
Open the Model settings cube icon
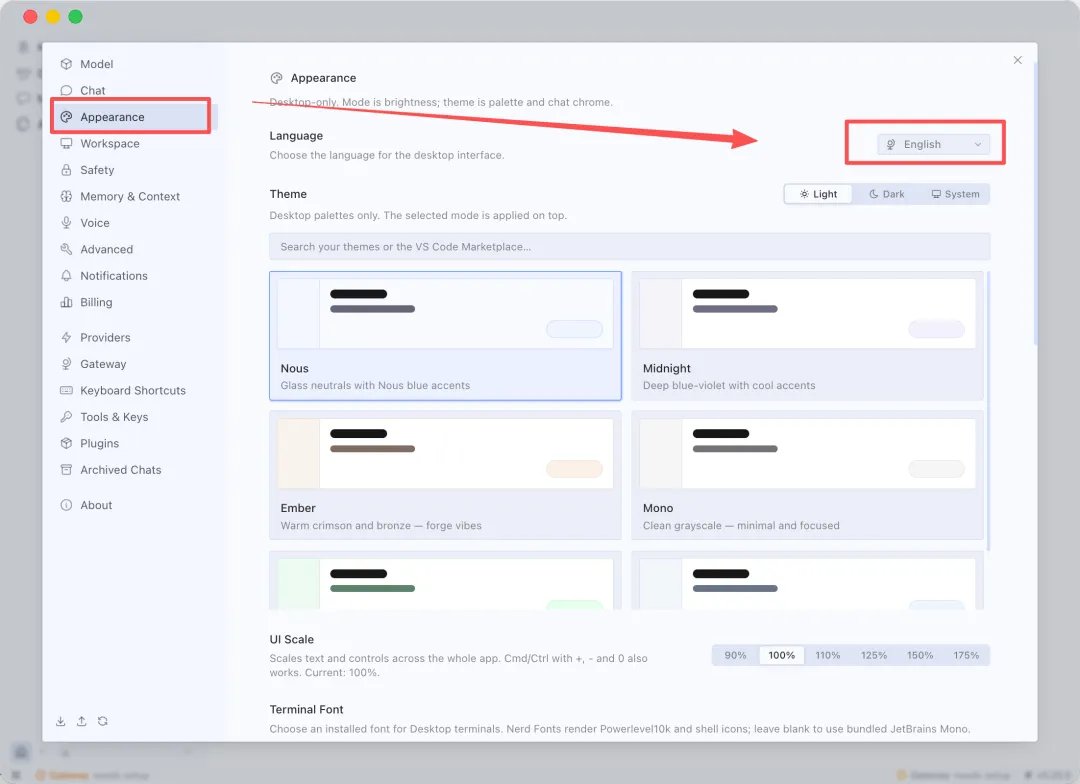(66, 64)
